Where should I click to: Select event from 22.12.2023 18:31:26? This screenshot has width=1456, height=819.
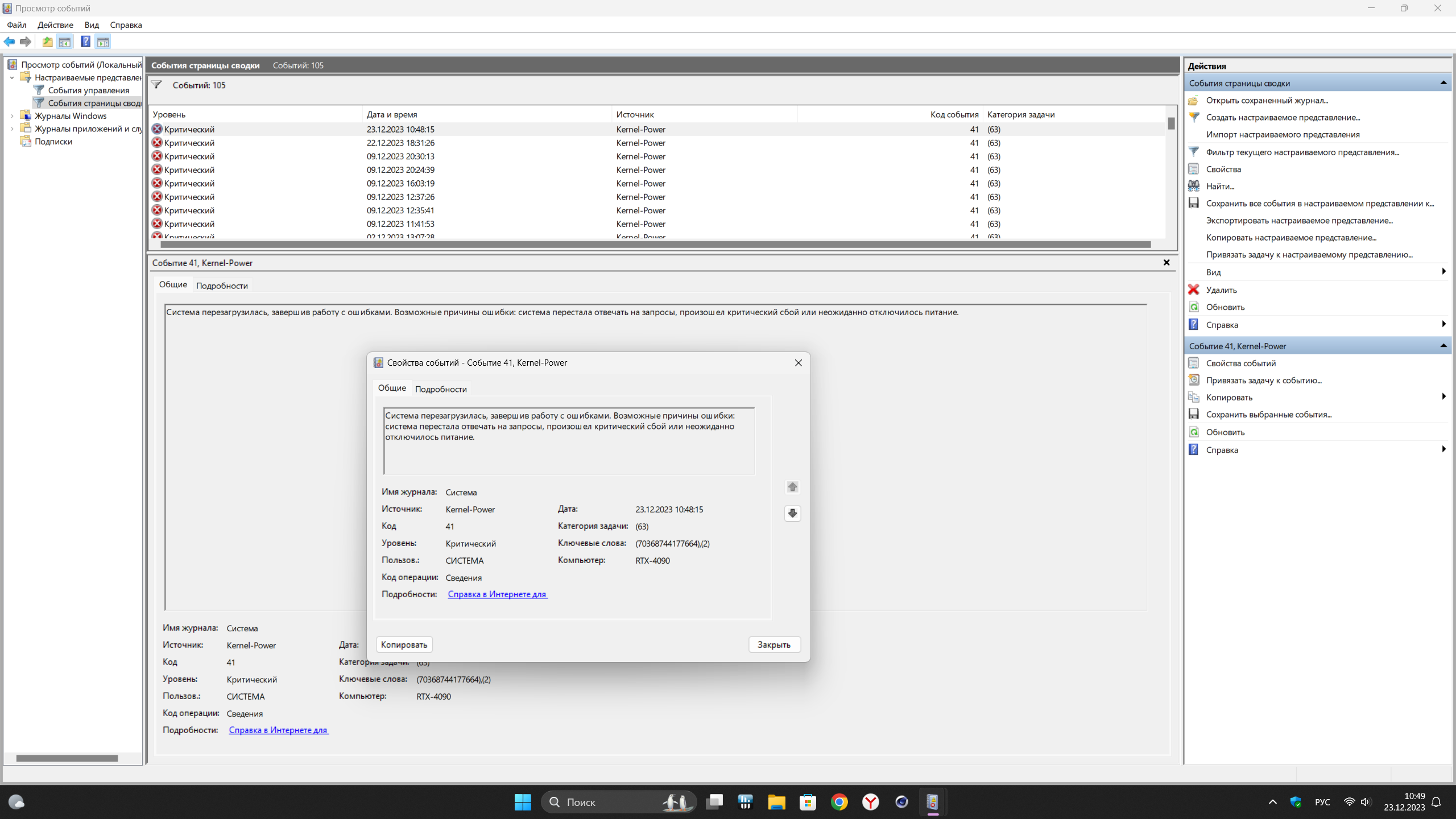click(400, 143)
